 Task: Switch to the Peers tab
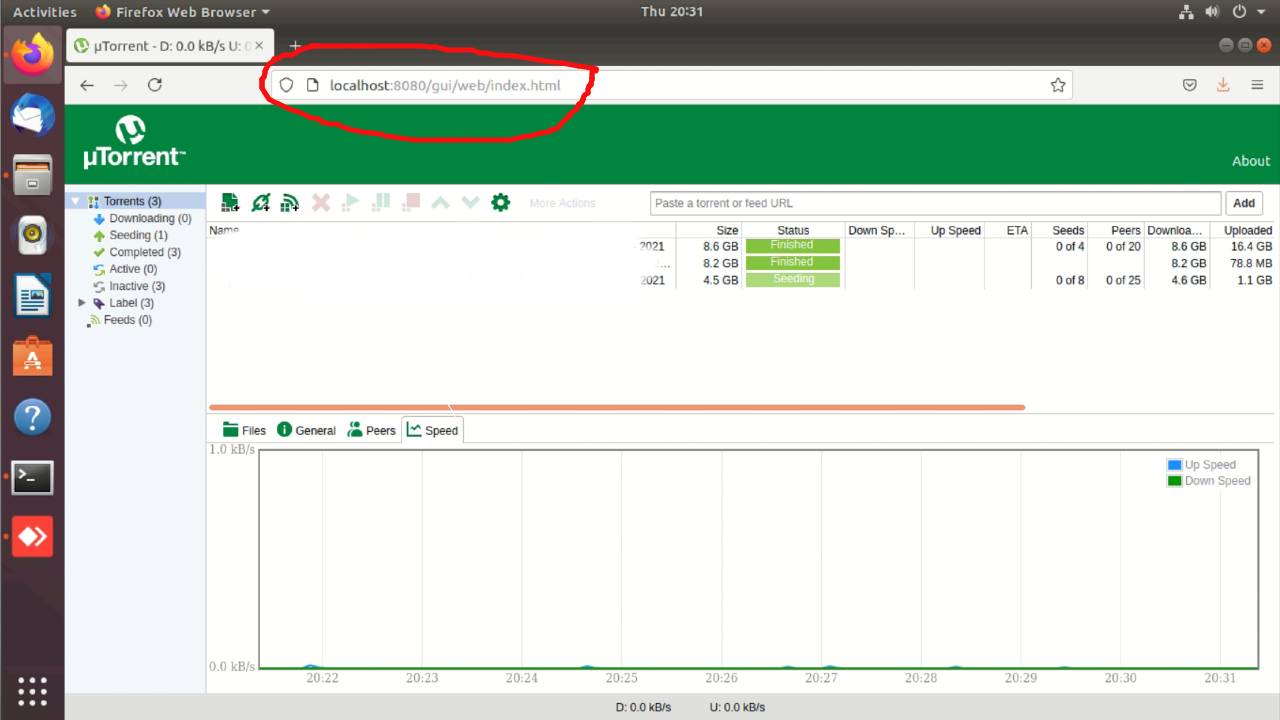(371, 429)
